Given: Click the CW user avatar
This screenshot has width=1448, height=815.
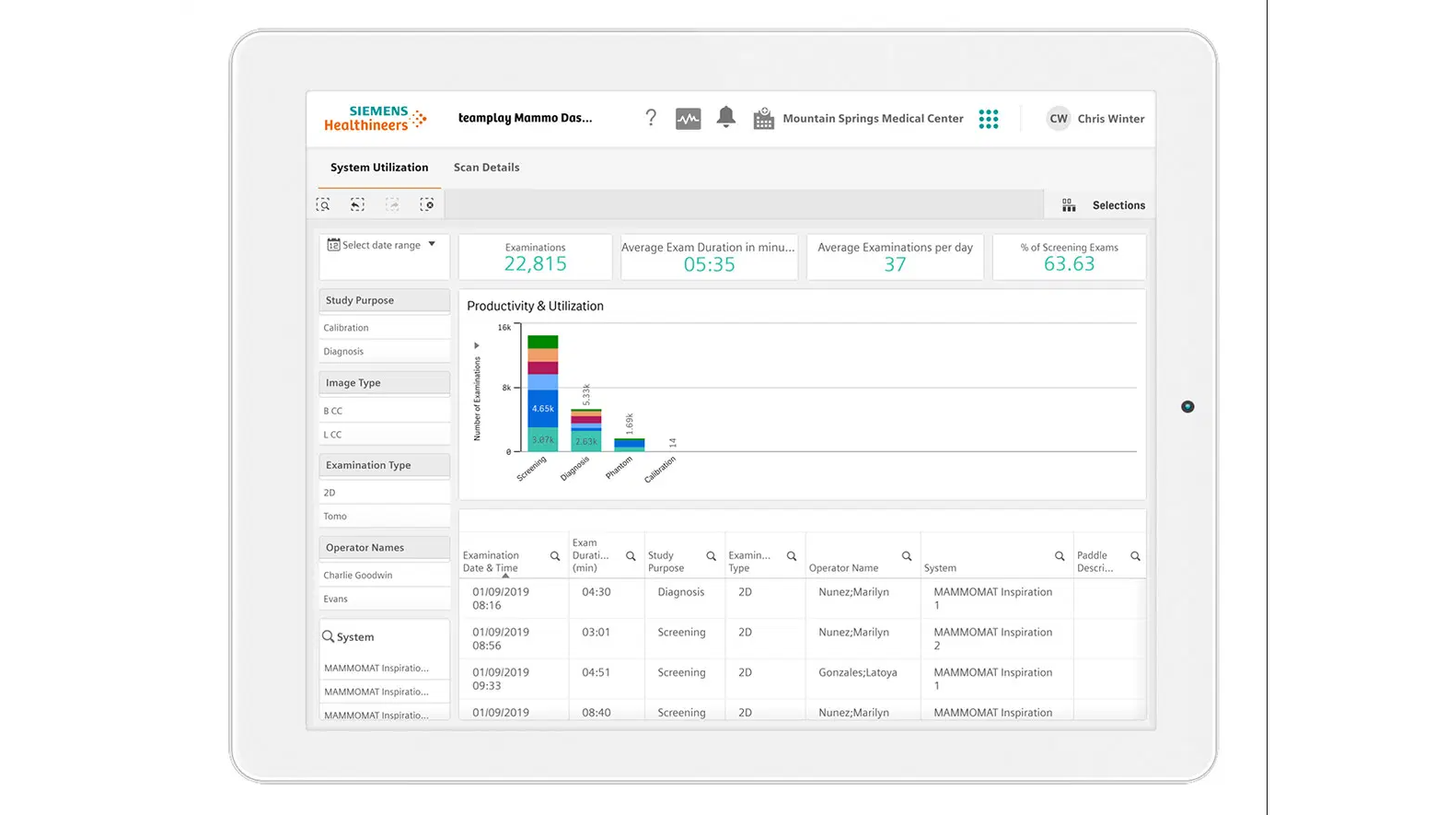Looking at the screenshot, I should [1058, 119].
